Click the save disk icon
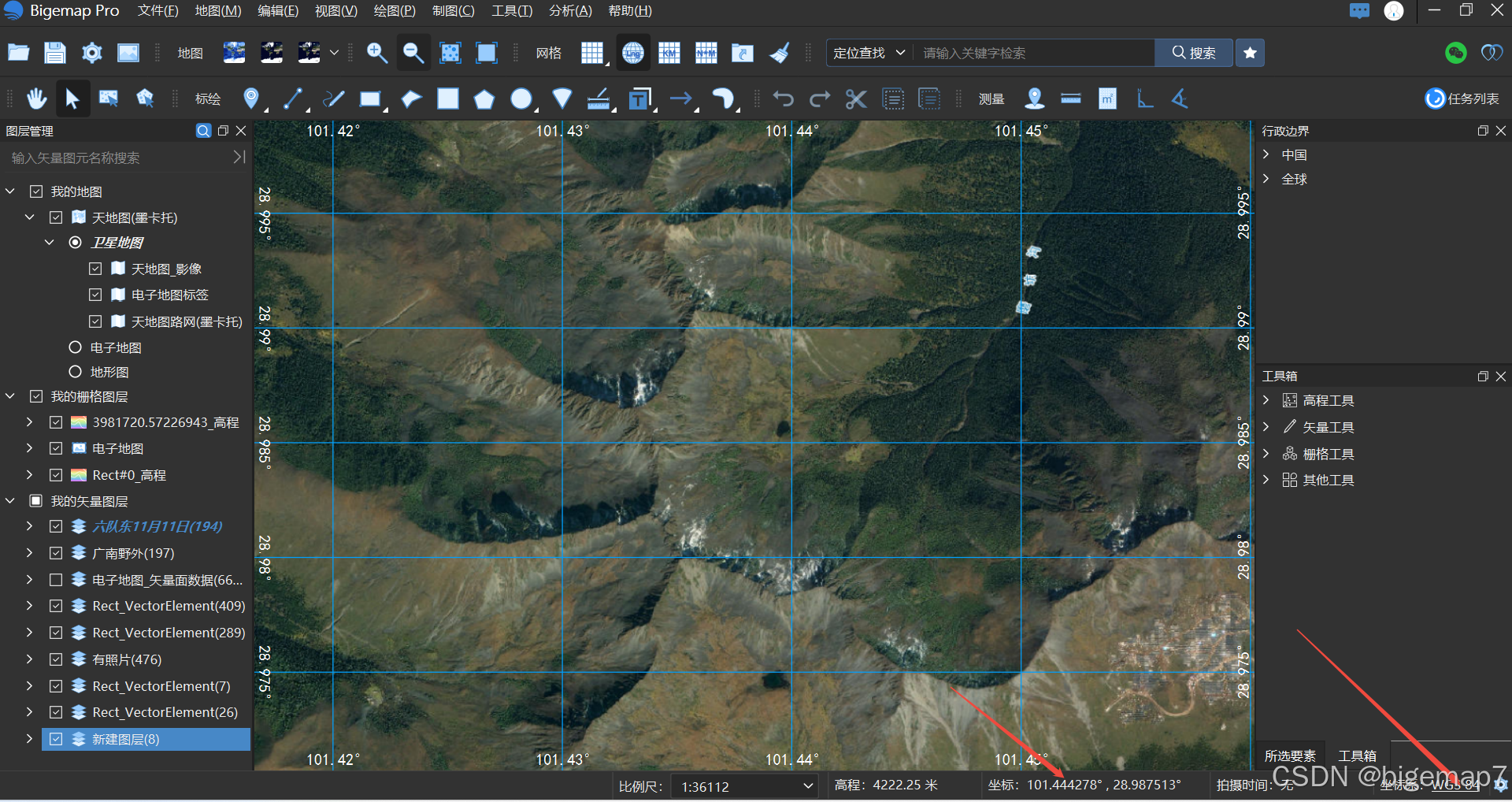Viewport: 1512px width, 802px height. pyautogui.click(x=54, y=53)
